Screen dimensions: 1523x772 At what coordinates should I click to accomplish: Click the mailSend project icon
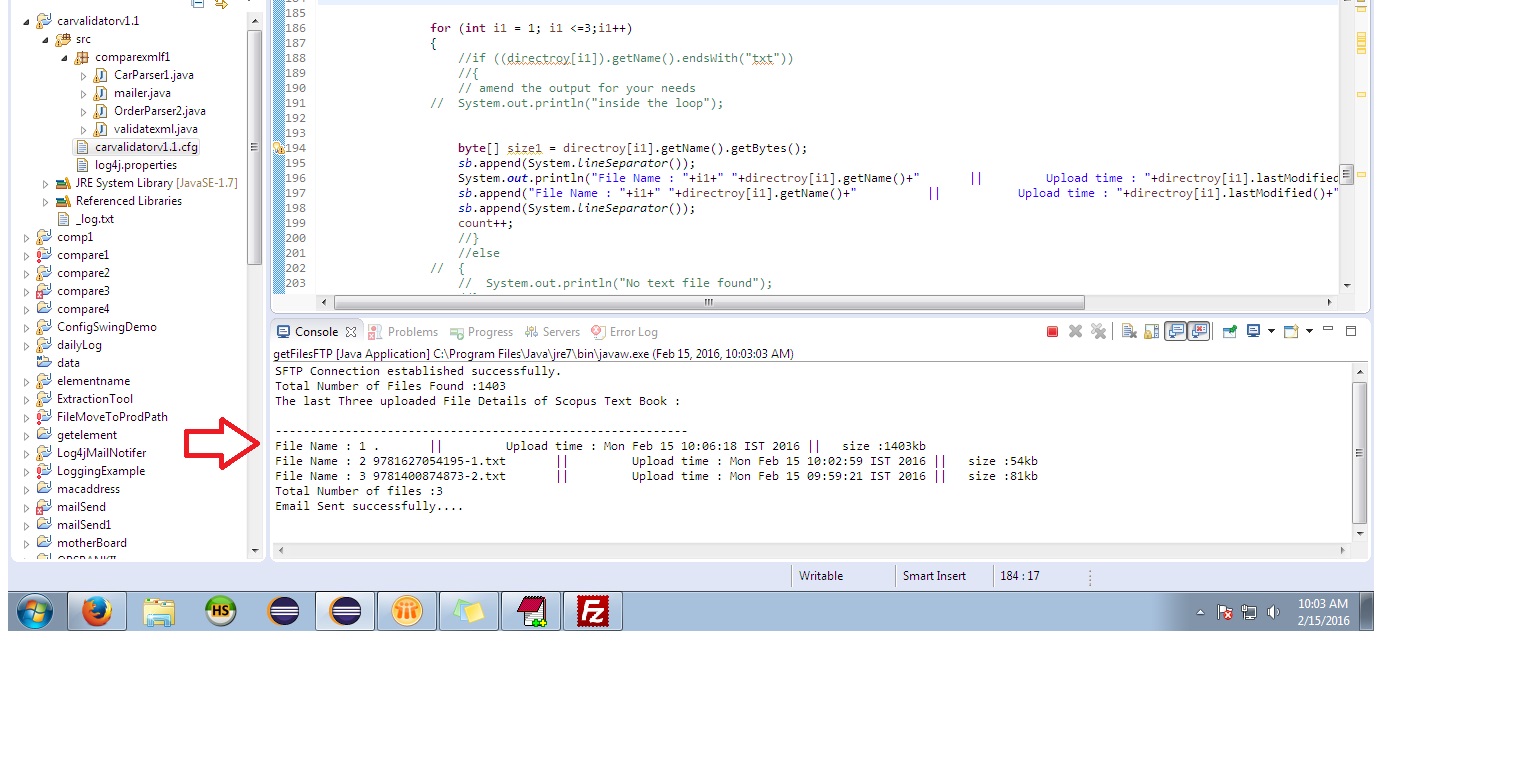click(x=43, y=507)
